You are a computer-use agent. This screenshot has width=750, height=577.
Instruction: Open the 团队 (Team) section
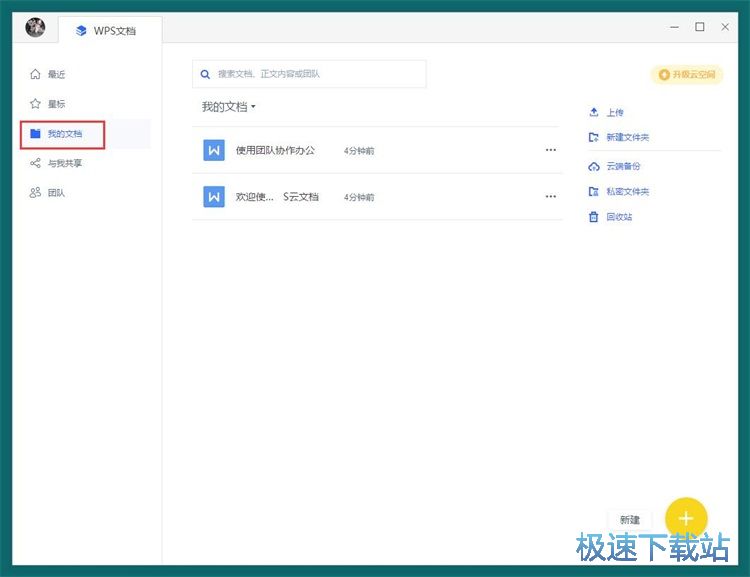(56, 193)
